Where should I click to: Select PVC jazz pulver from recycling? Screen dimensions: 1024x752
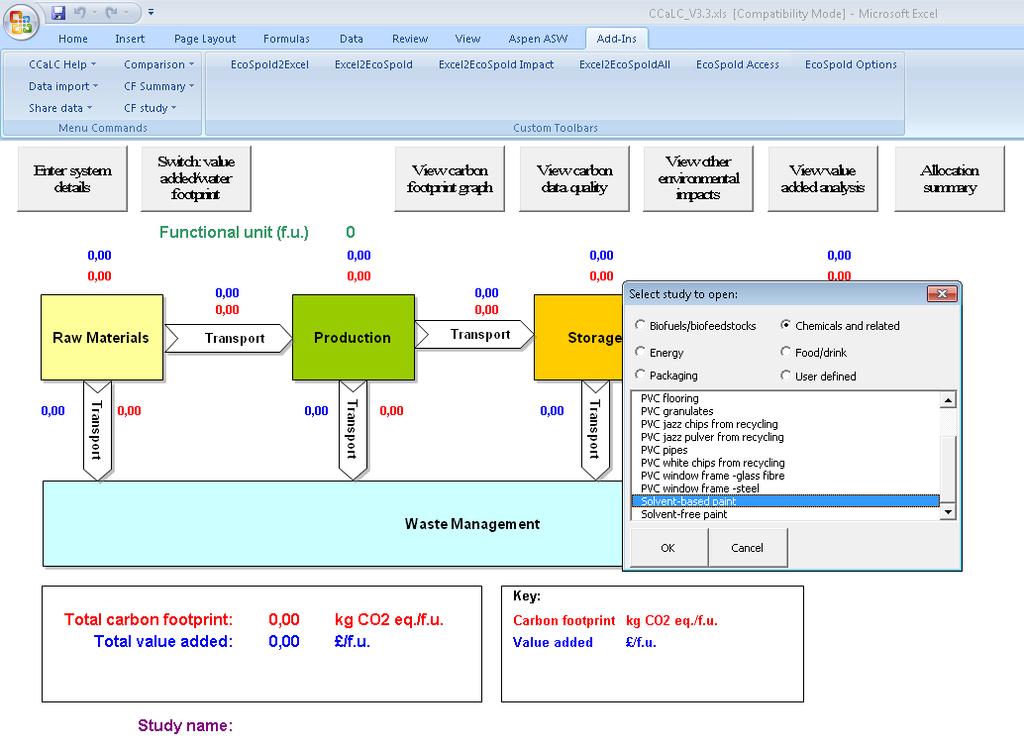click(x=786, y=437)
